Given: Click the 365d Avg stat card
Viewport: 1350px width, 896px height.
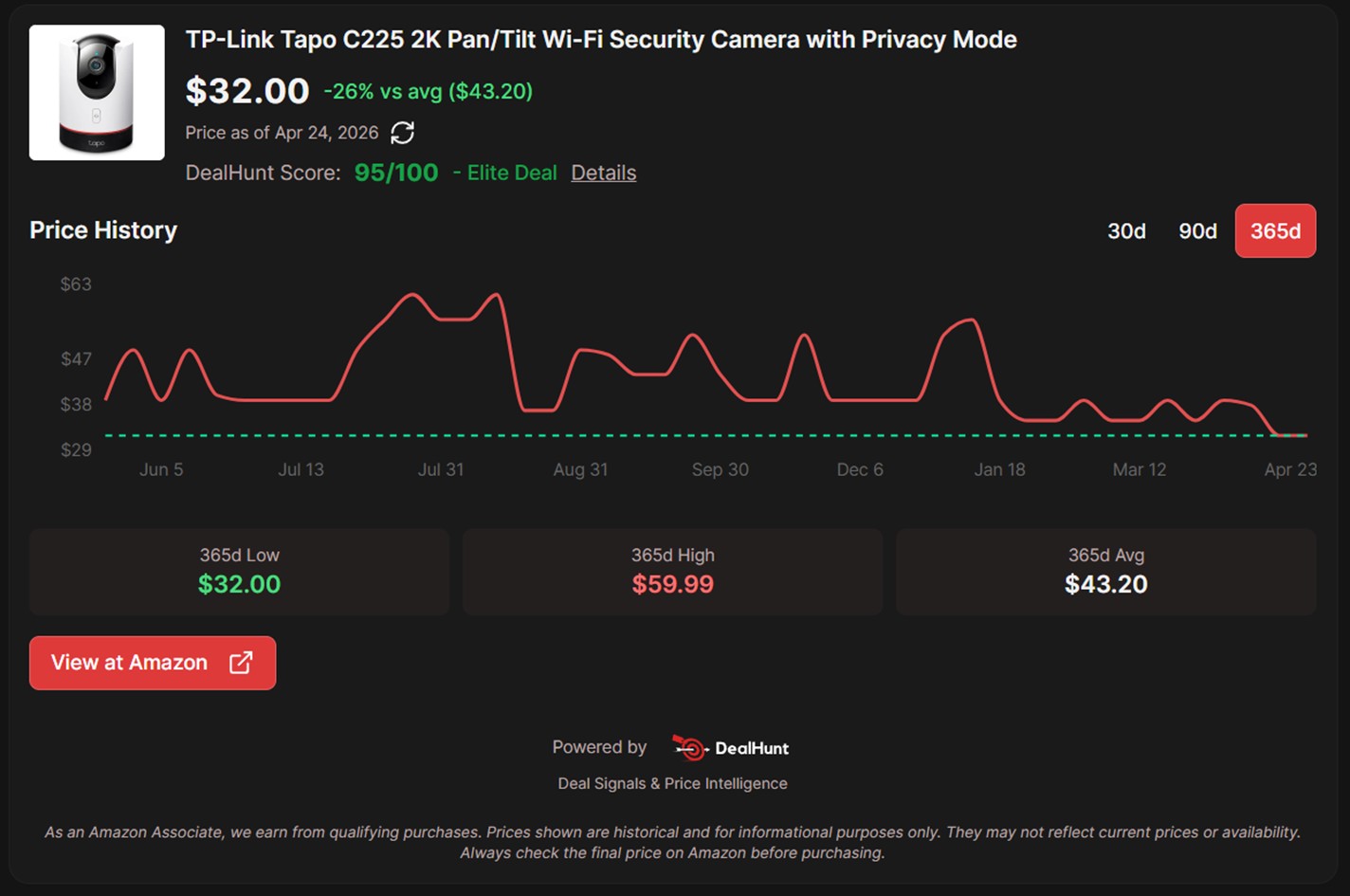Looking at the screenshot, I should (x=1106, y=572).
